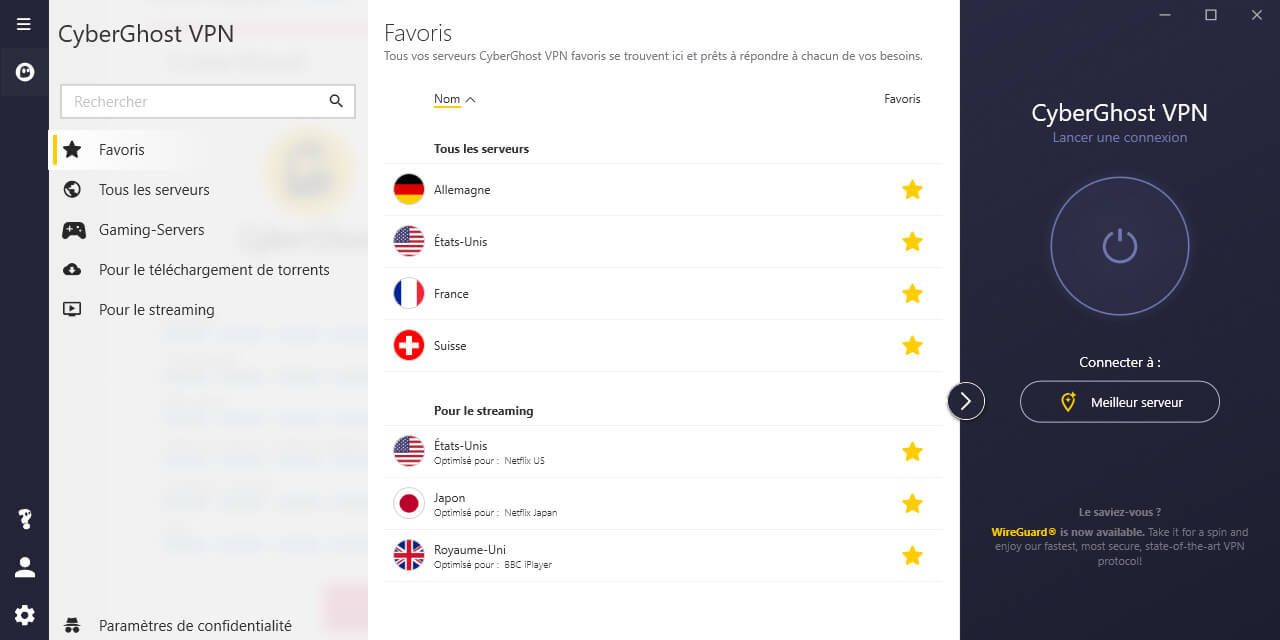Image resolution: width=1280 pixels, height=640 pixels.
Task: Unfavorite the Allemagne server star
Action: pos(912,189)
